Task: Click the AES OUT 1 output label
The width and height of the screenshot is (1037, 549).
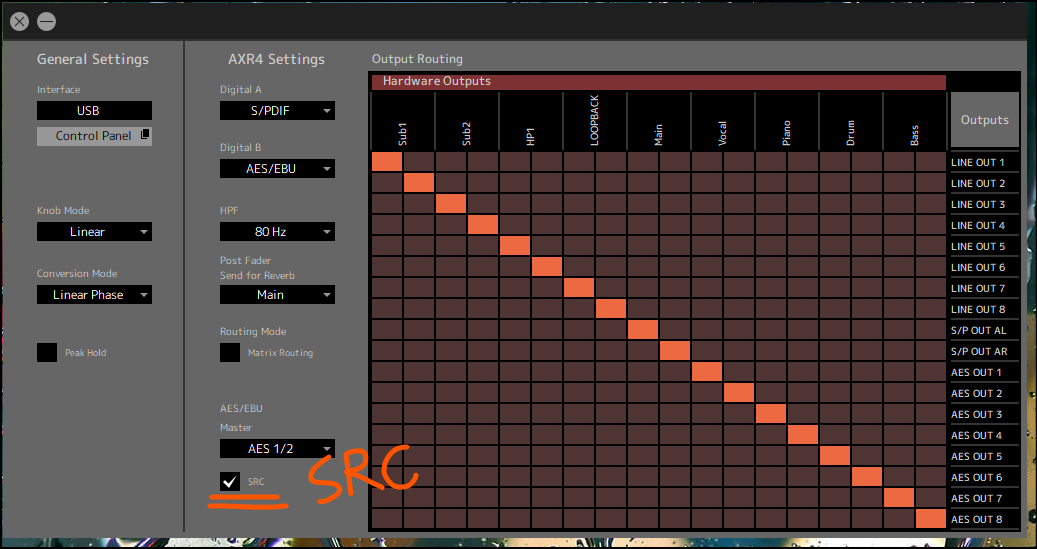Action: [976, 372]
